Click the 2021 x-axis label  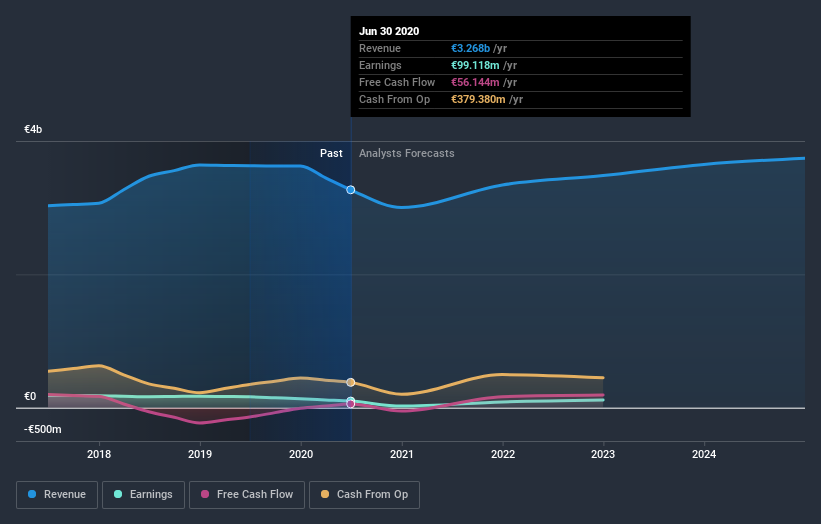pyautogui.click(x=402, y=454)
